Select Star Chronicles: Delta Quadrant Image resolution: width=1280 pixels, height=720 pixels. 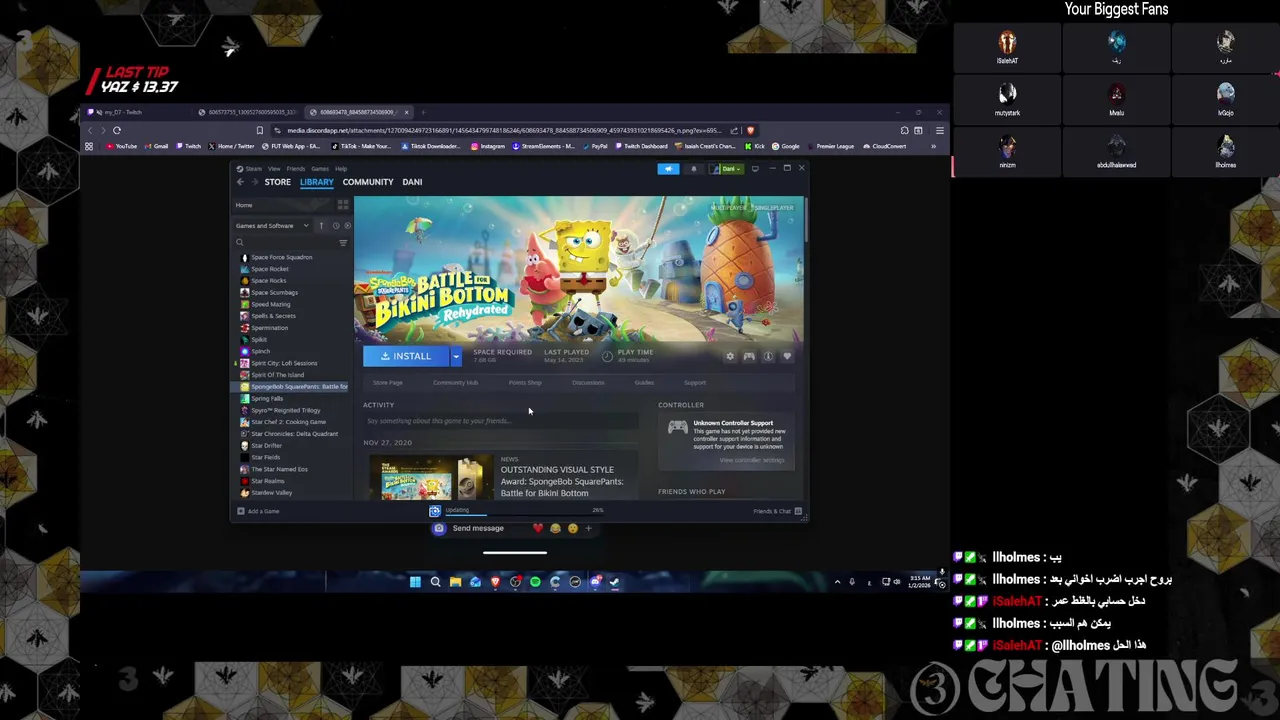coord(294,434)
